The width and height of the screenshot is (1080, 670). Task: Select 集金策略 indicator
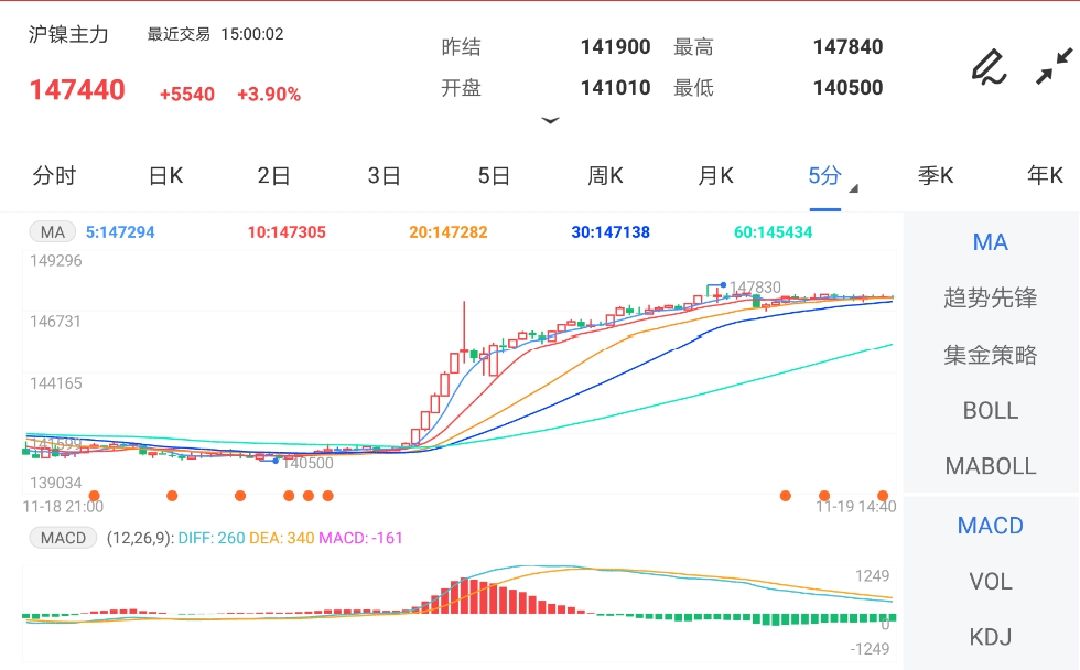[x=990, y=355]
